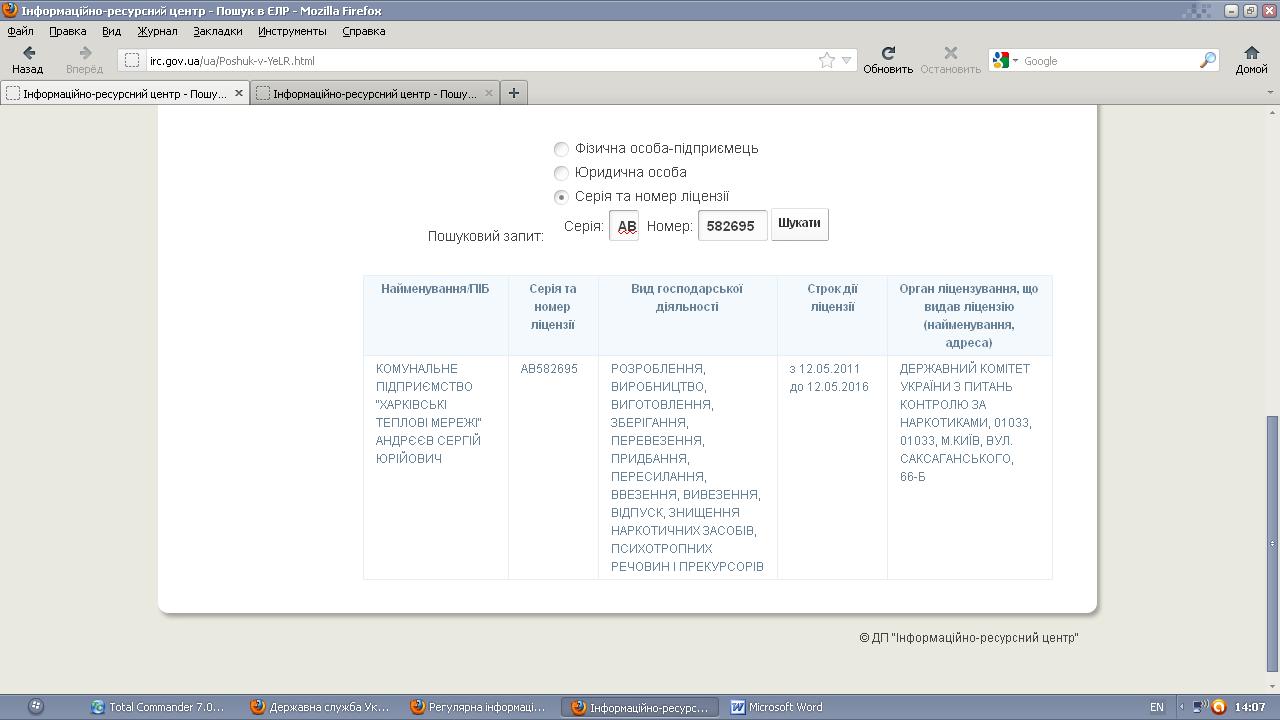1280x720 pixels.
Task: Switch to Microsoft Word in taskbar
Action: [x=777, y=707]
